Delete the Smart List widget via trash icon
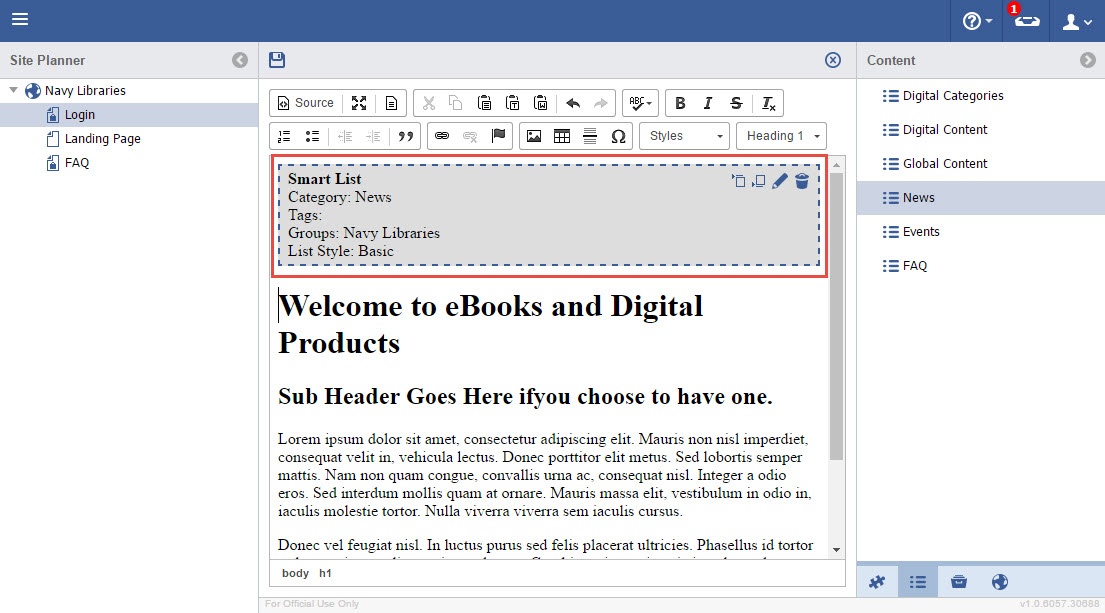 click(x=802, y=181)
